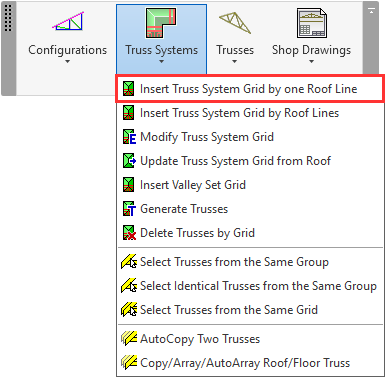
Task: Click the AutoCopy Two Trusses icon
Action: coord(129,338)
